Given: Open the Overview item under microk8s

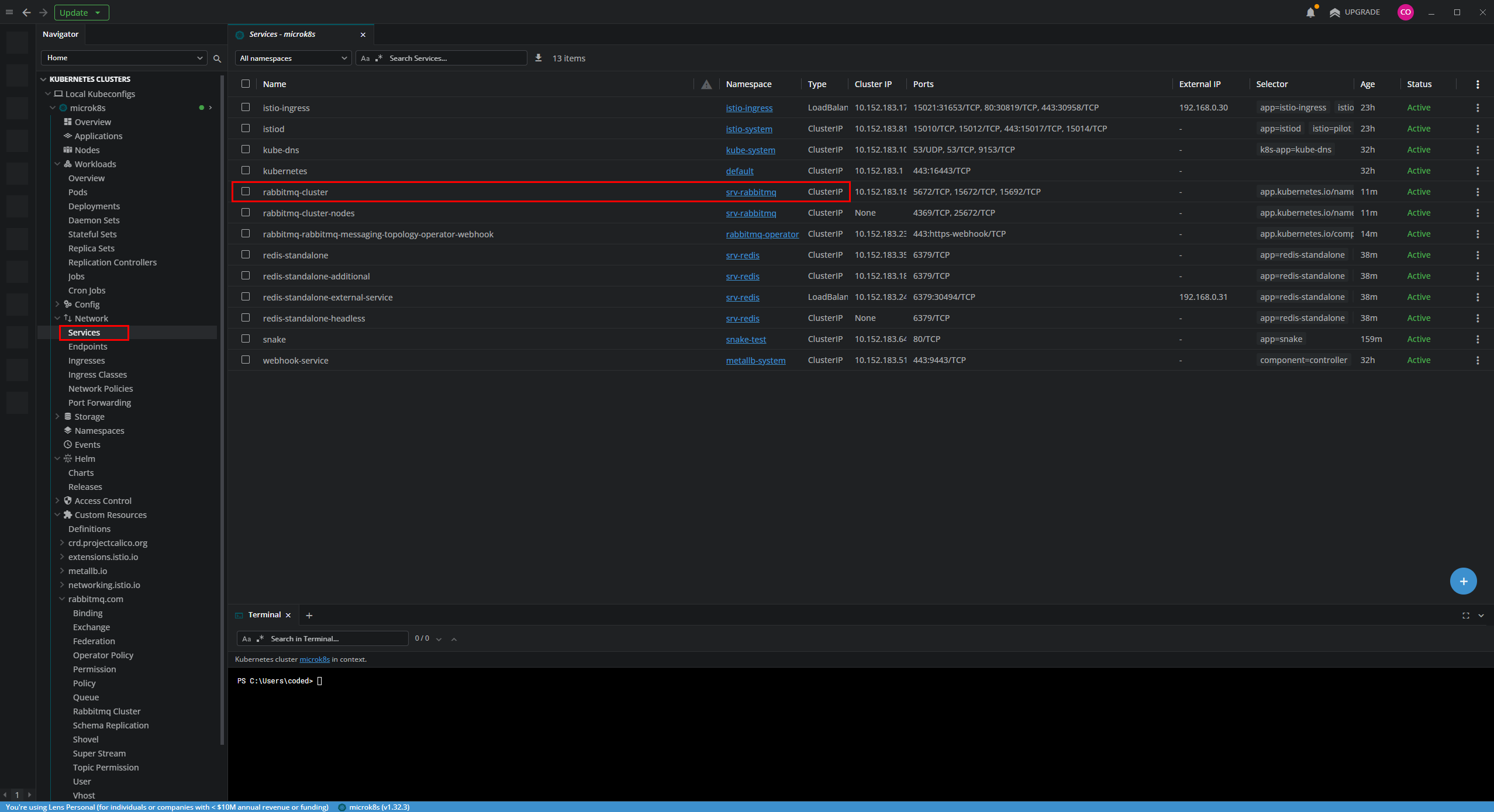Looking at the screenshot, I should tap(92, 122).
